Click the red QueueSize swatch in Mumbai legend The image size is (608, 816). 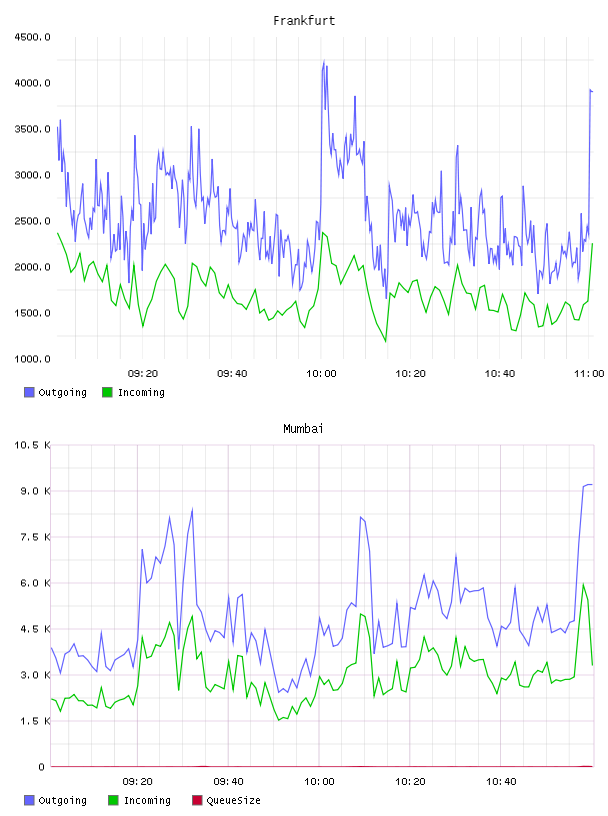(x=197, y=800)
